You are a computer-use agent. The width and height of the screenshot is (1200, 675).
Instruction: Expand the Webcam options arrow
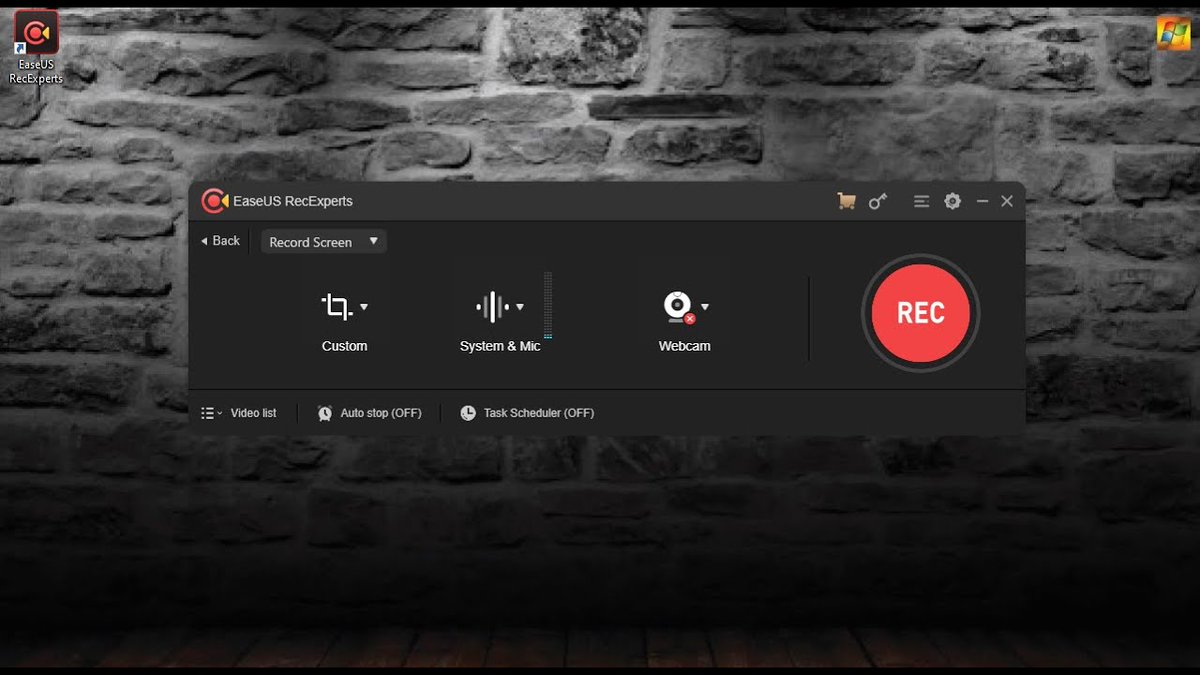coord(705,307)
